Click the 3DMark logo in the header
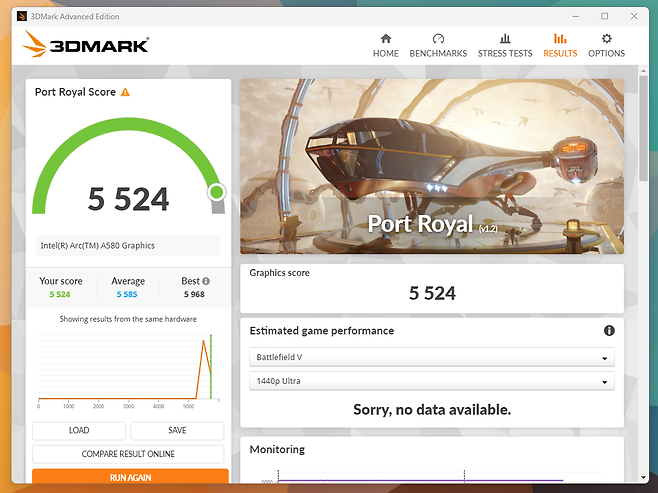Screen dimensions: 658x493 pos(86,44)
